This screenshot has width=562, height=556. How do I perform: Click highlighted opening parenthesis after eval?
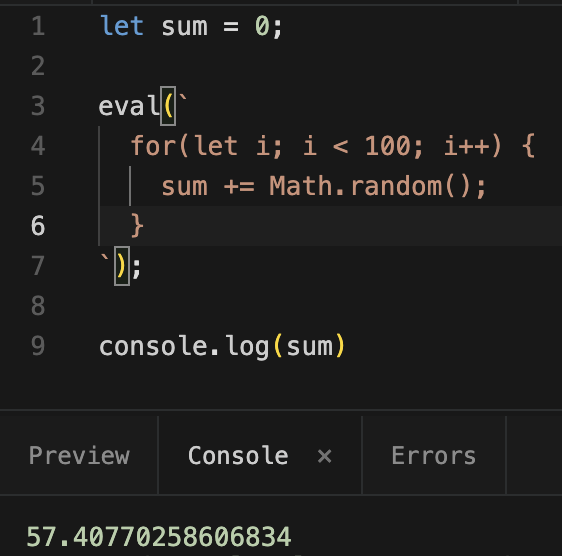[x=168, y=106]
